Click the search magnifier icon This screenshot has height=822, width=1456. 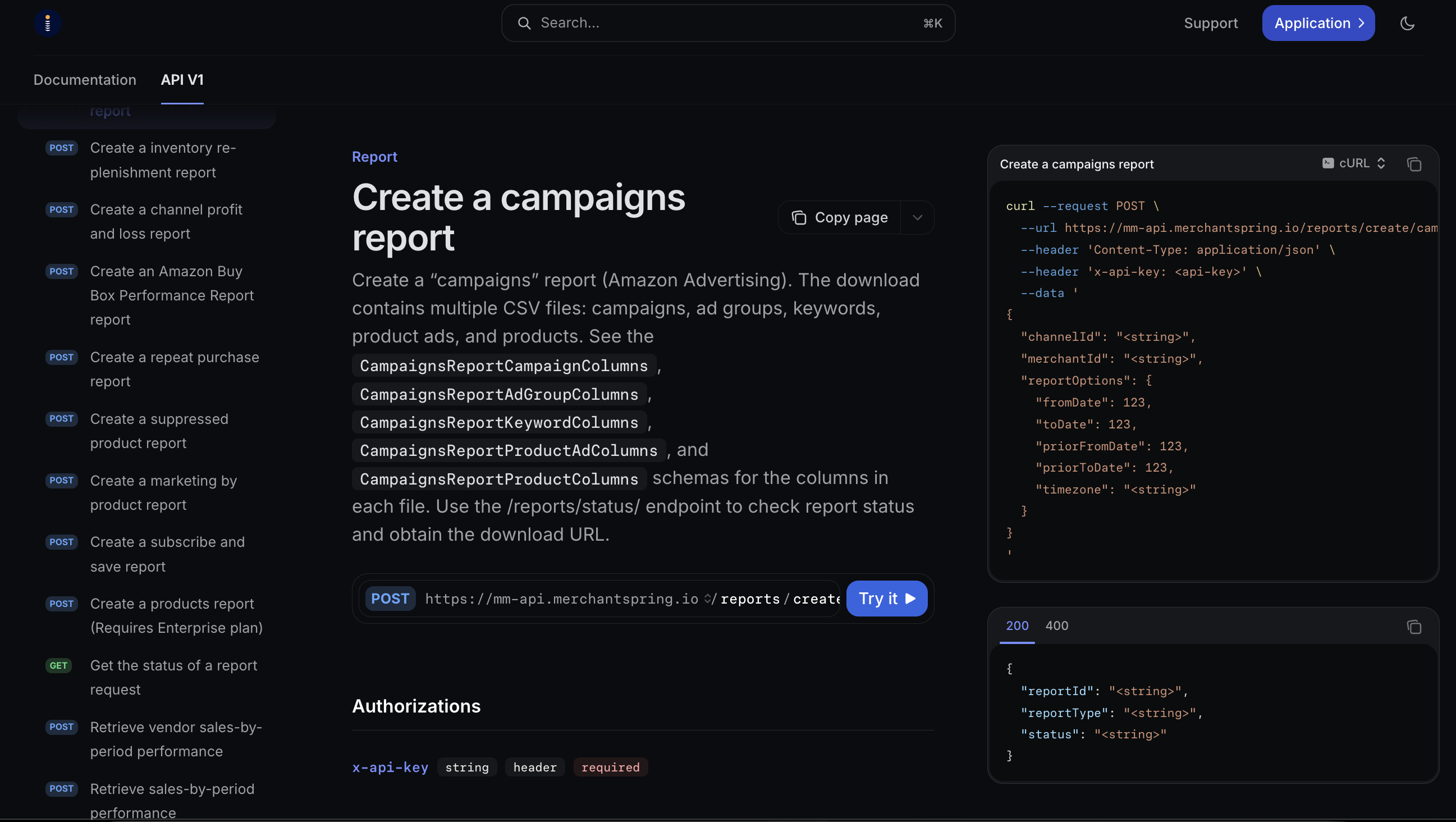click(524, 23)
